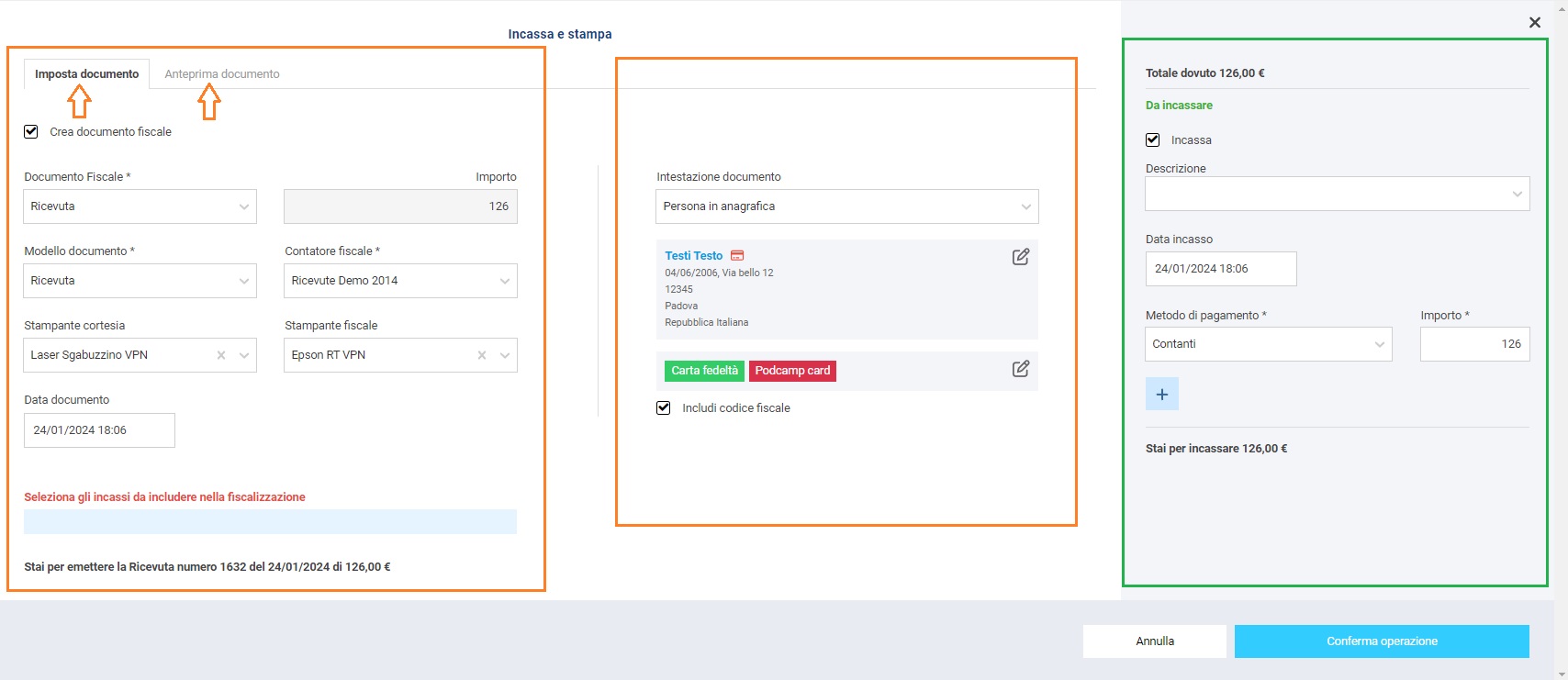Image resolution: width=1568 pixels, height=680 pixels.
Task: Click the red card icon beside Testi Testo
Action: 737,256
